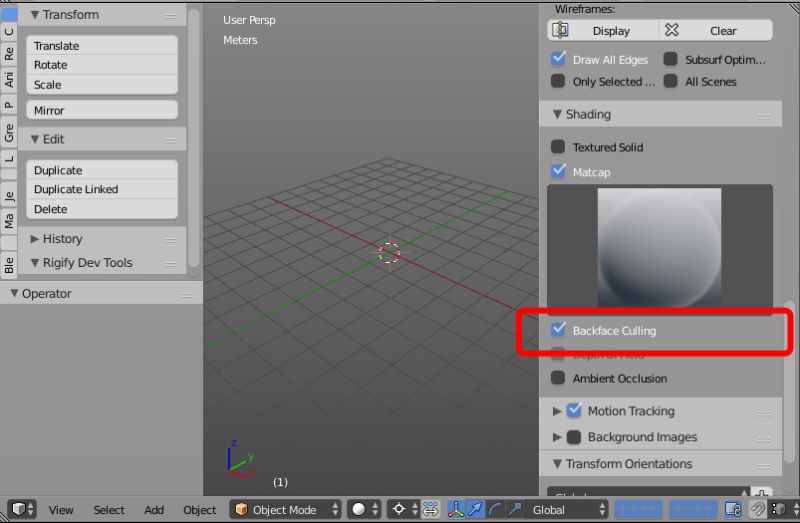Enable the scale manipulator icon

tap(514, 509)
